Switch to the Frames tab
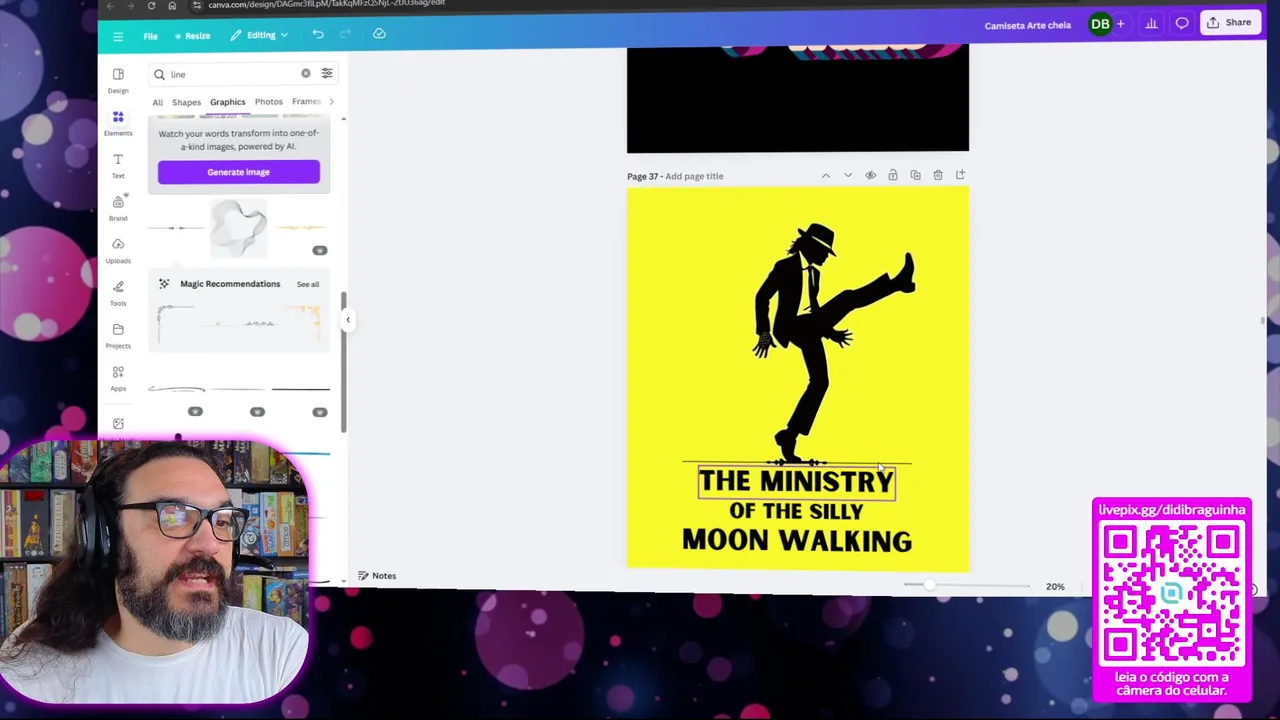The height and width of the screenshot is (720, 1280). (x=306, y=102)
